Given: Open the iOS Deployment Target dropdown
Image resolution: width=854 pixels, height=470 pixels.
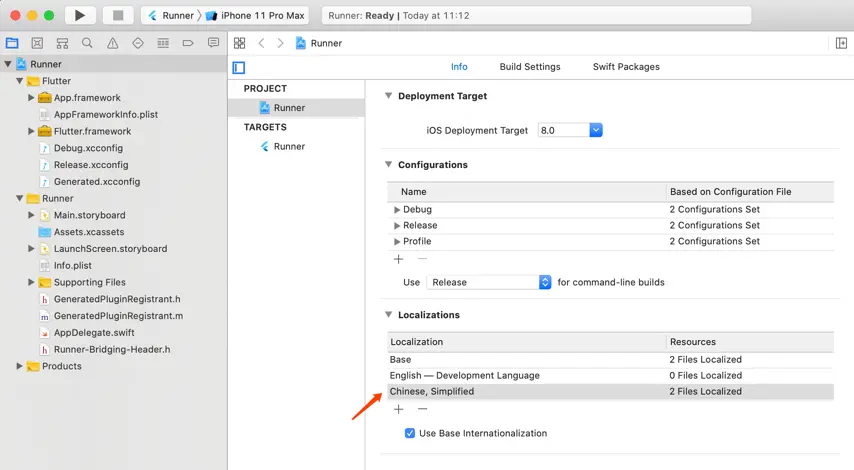Looking at the screenshot, I should 596,130.
